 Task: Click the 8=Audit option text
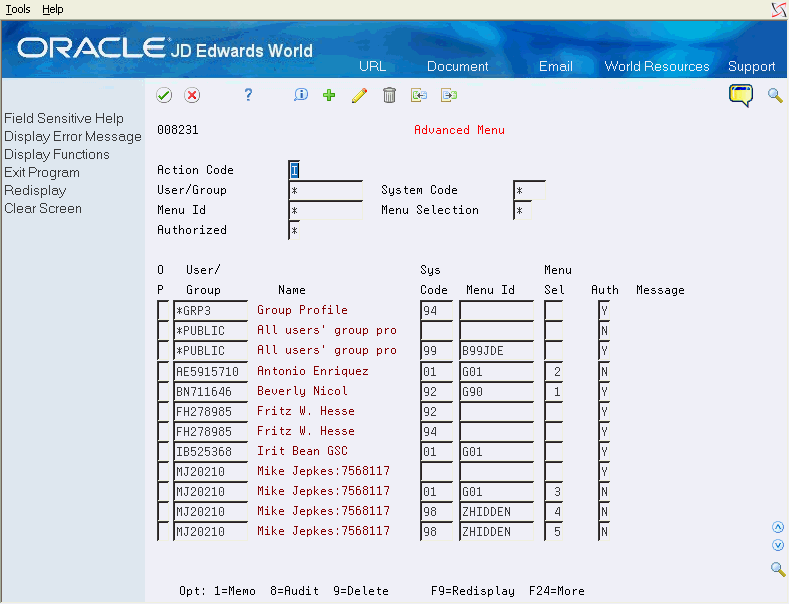(294, 591)
